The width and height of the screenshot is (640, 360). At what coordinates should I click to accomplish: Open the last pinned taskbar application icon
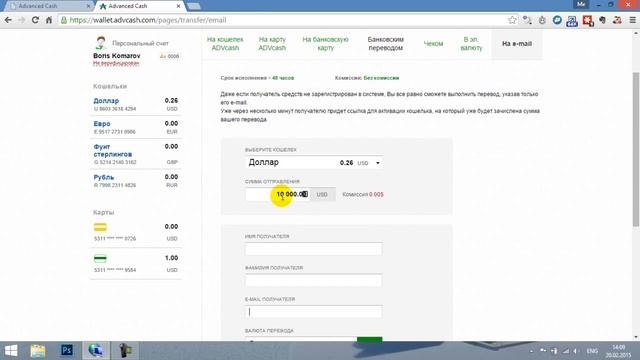point(125,351)
